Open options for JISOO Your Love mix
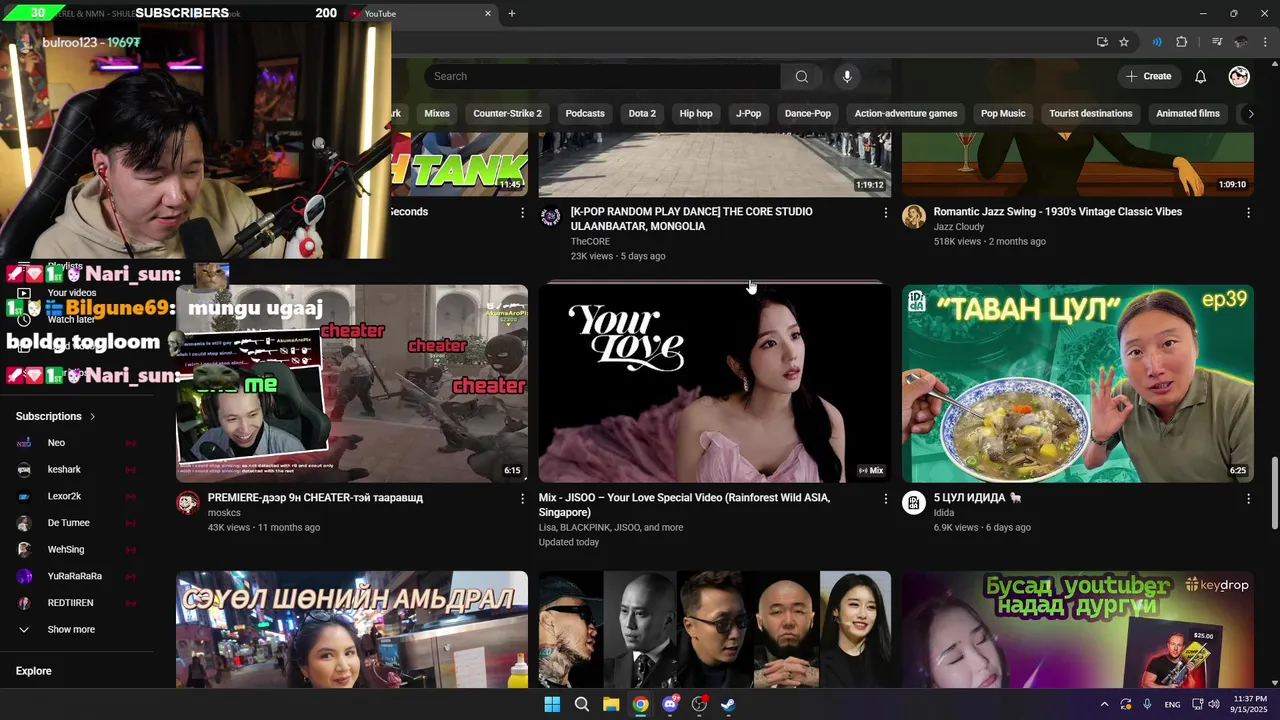 pyautogui.click(x=885, y=498)
